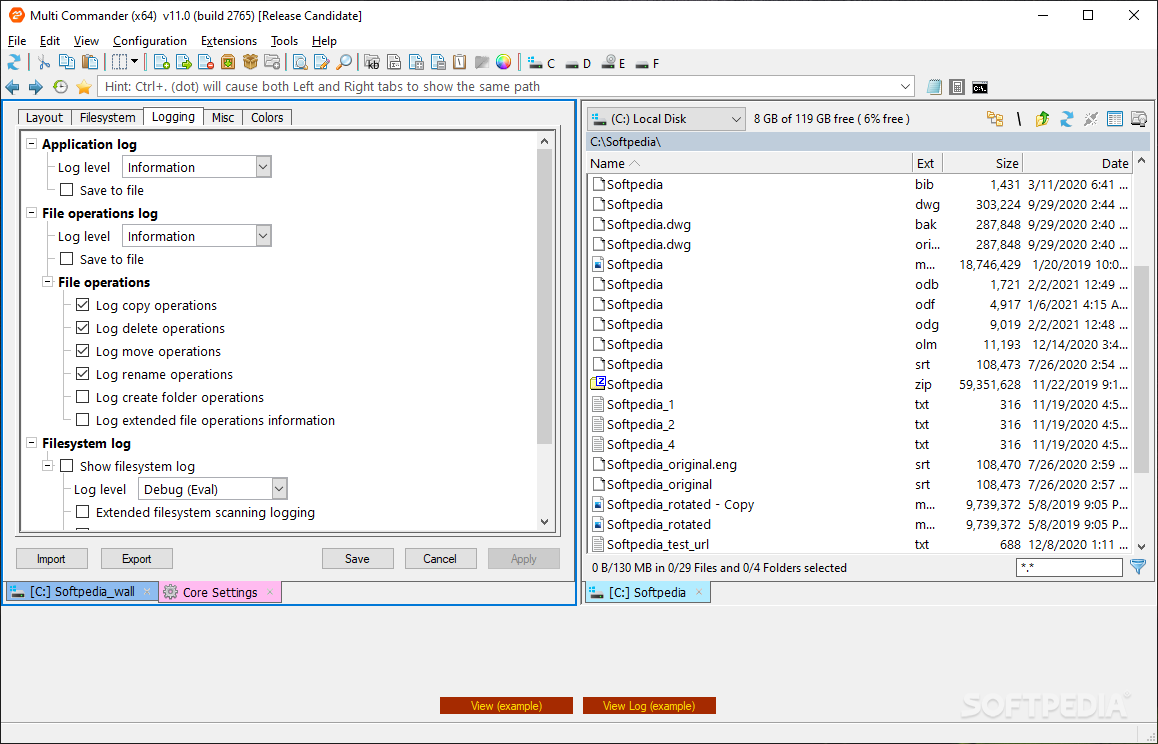Click the Paste clipboard icon
This screenshot has width=1158, height=744.
90,63
